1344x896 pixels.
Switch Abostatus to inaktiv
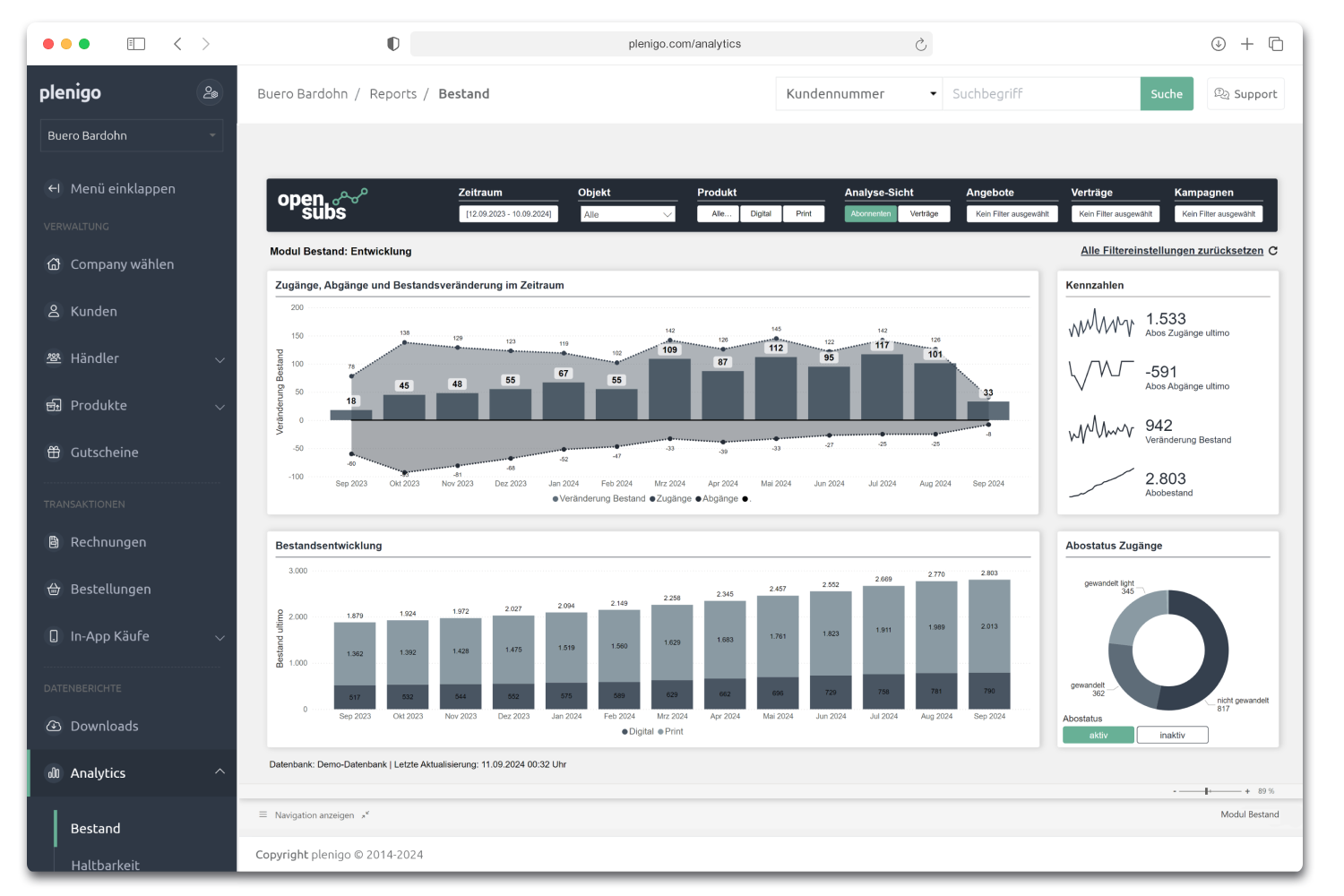click(x=1172, y=736)
